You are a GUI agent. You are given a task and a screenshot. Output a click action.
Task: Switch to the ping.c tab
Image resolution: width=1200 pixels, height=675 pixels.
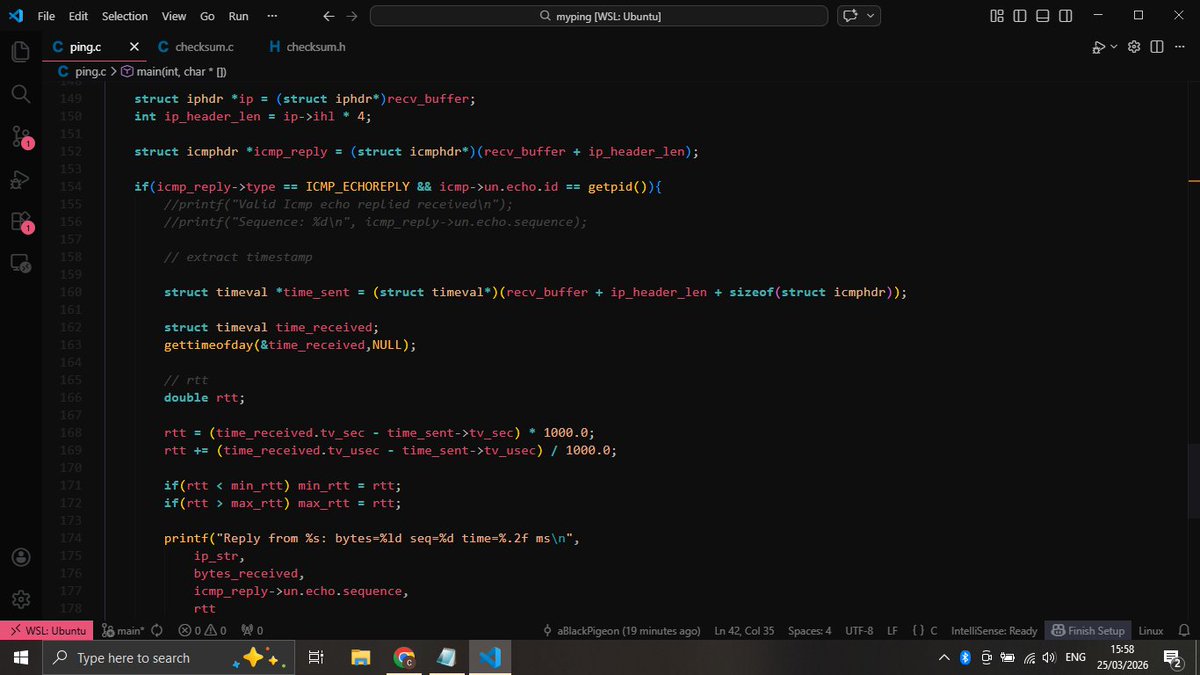click(x=84, y=47)
